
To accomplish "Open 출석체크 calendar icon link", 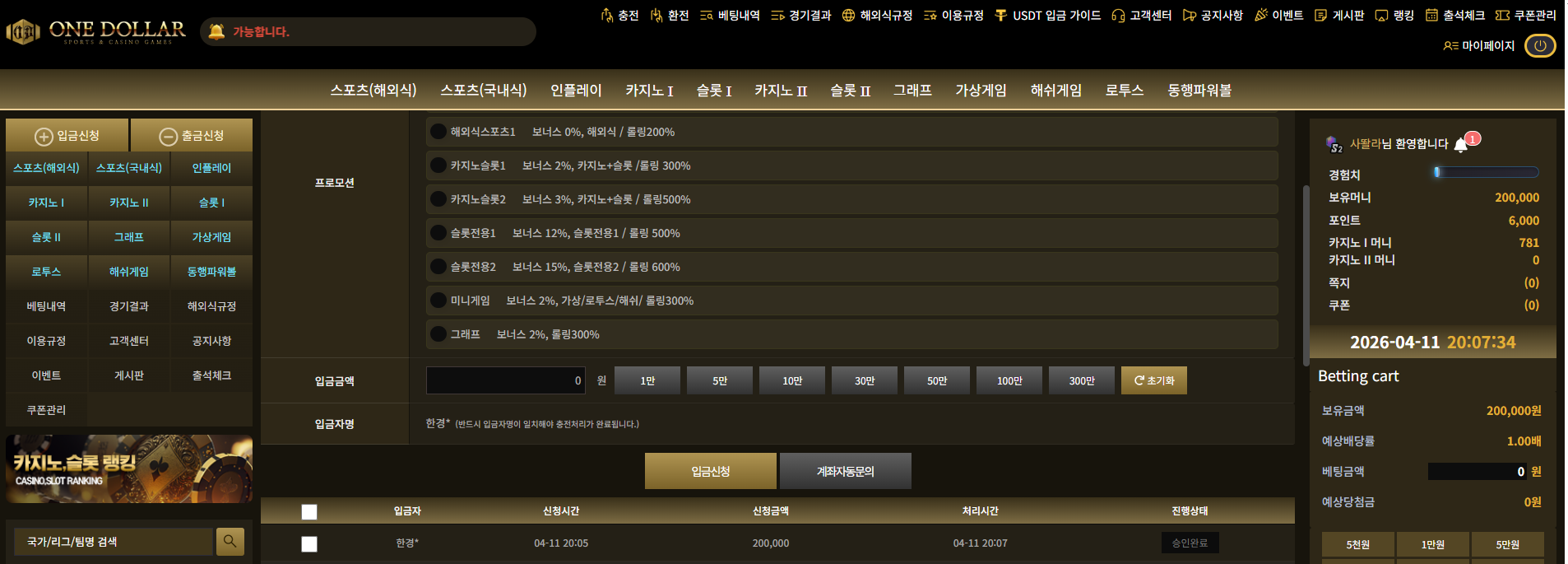I will [1431, 15].
